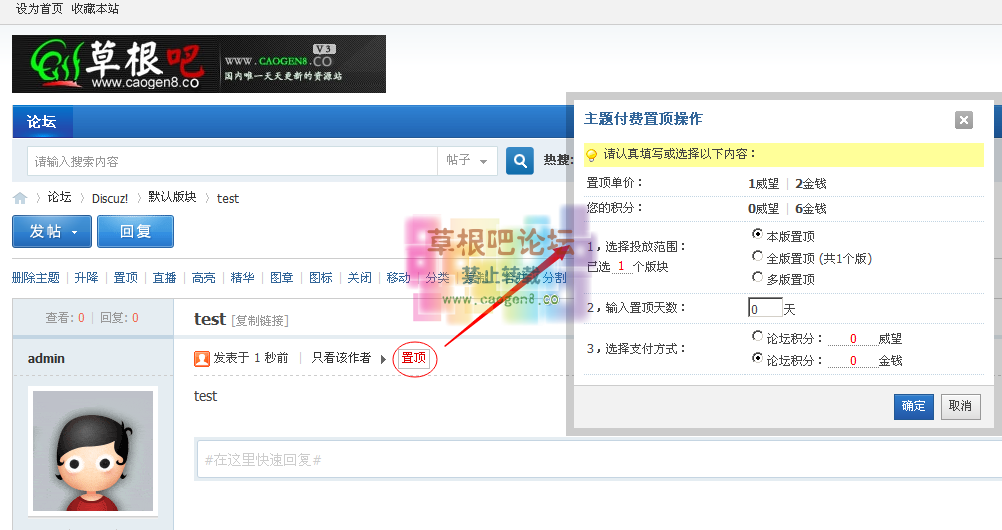Screen dimensions: 1002x530
Task: Focus the 置顶天数 input field
Action: click(765, 308)
